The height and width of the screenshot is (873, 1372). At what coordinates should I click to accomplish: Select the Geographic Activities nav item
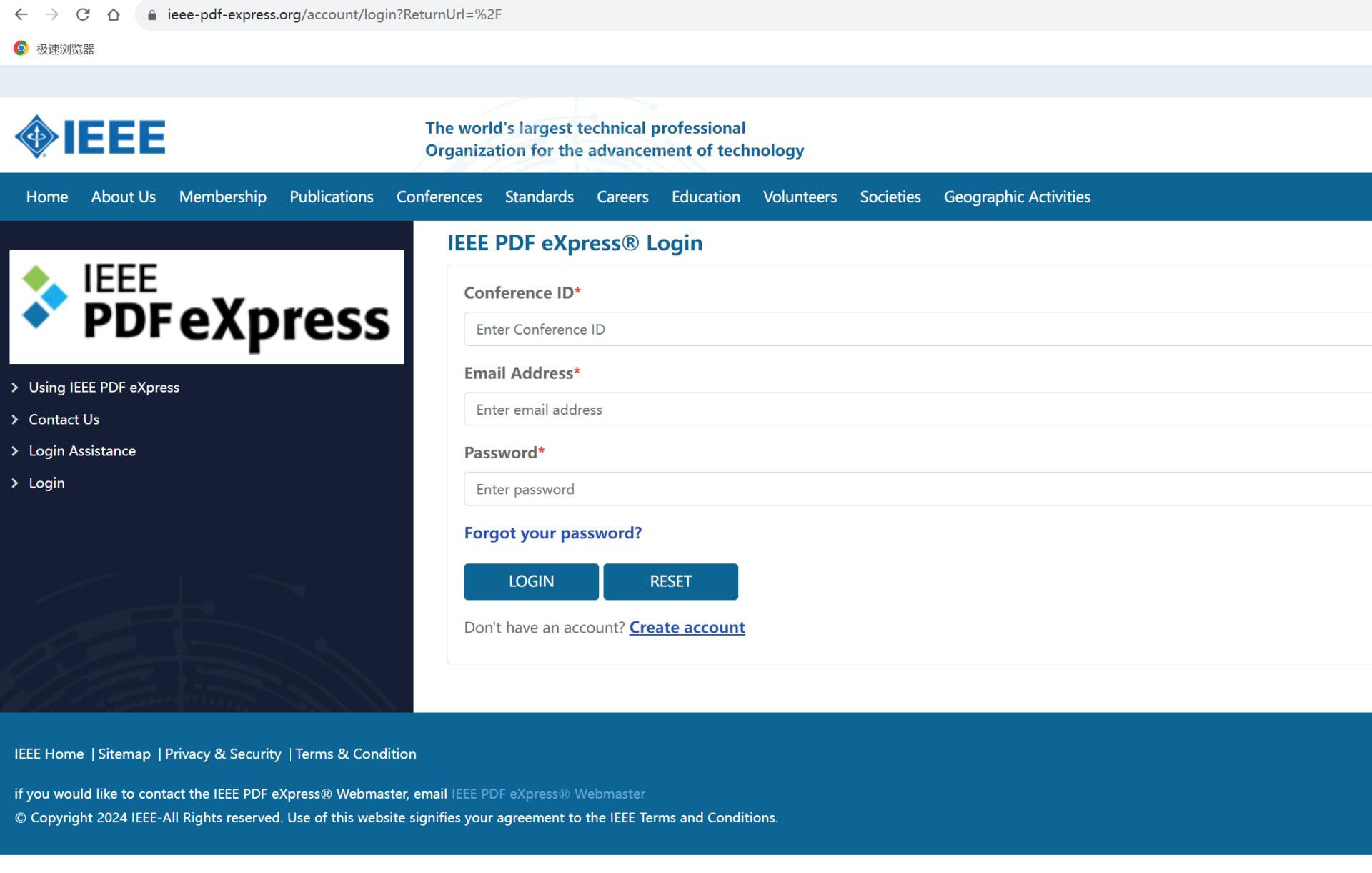click(1016, 197)
